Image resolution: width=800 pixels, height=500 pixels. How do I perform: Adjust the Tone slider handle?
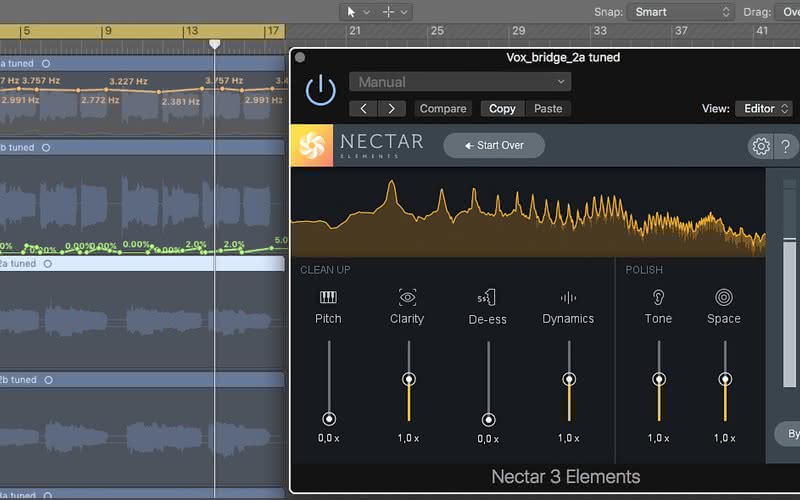point(659,379)
